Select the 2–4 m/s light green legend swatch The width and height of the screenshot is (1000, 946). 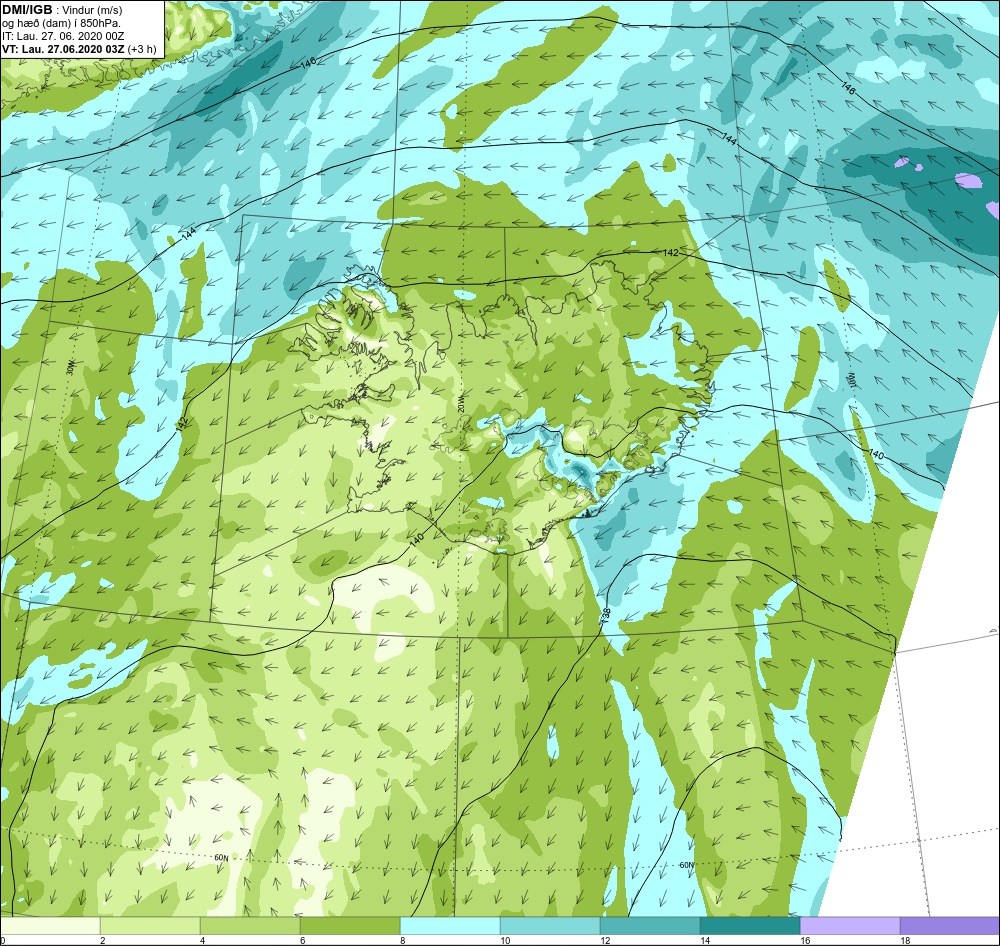coord(150,925)
